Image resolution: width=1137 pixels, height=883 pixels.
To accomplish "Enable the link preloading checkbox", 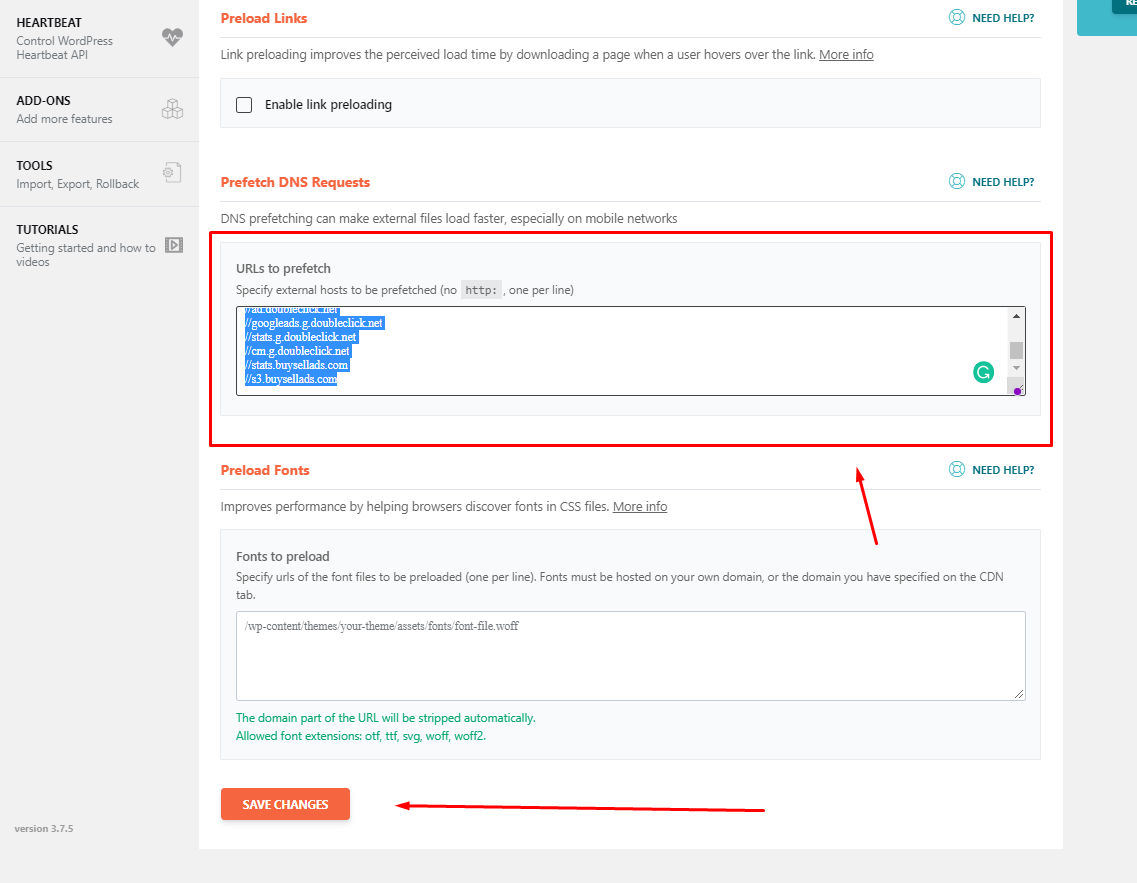I will click(x=244, y=105).
